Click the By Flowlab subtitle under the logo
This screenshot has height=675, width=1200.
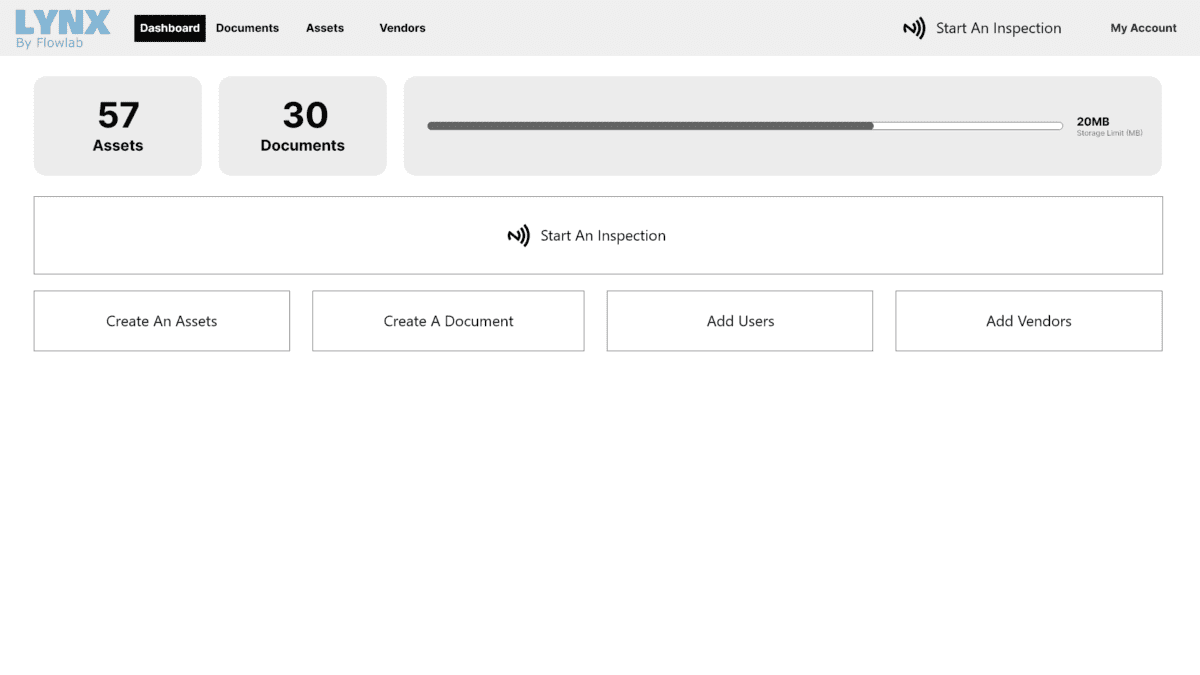(49, 43)
